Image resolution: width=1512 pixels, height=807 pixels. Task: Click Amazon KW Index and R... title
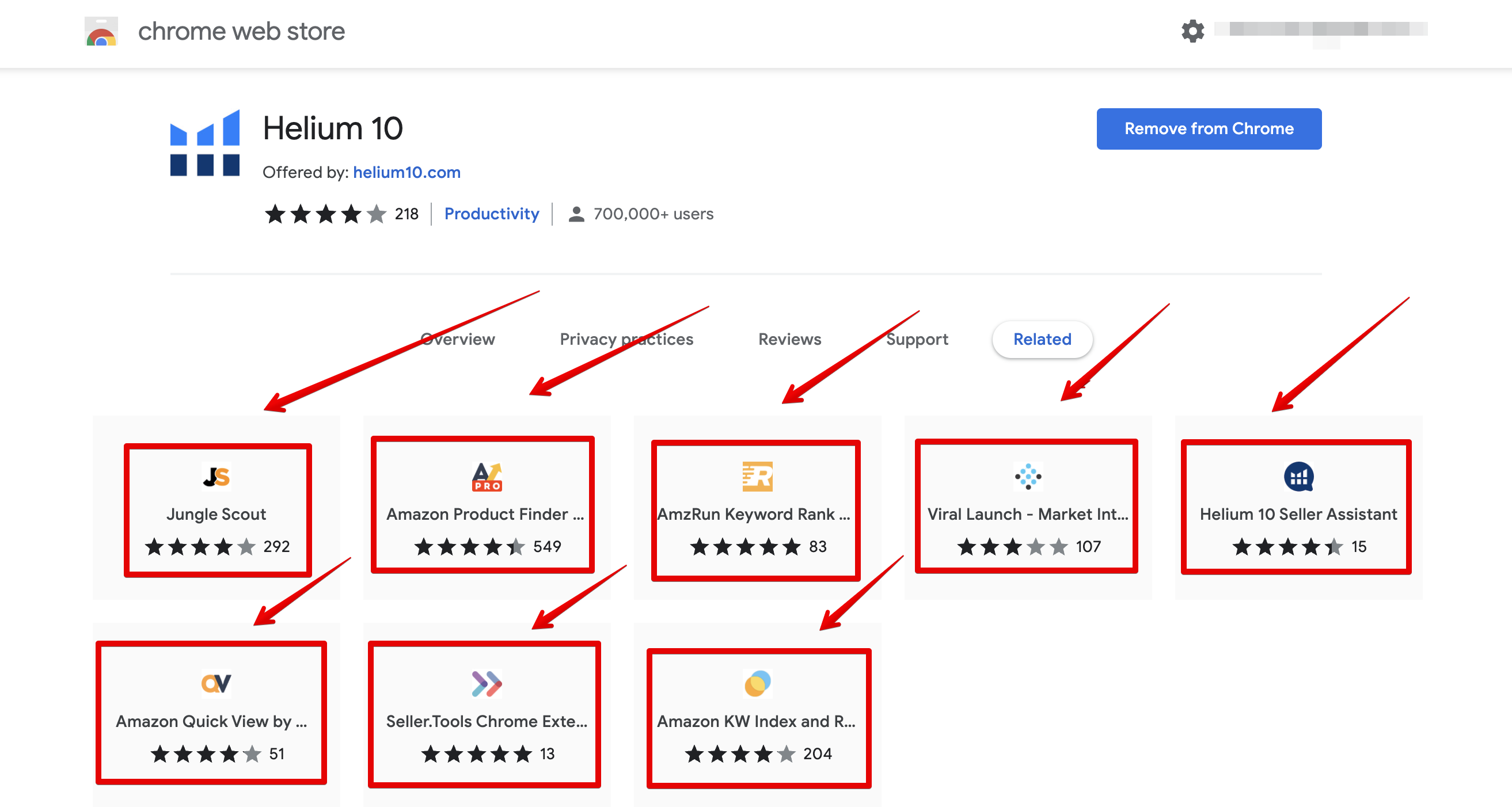(x=756, y=721)
